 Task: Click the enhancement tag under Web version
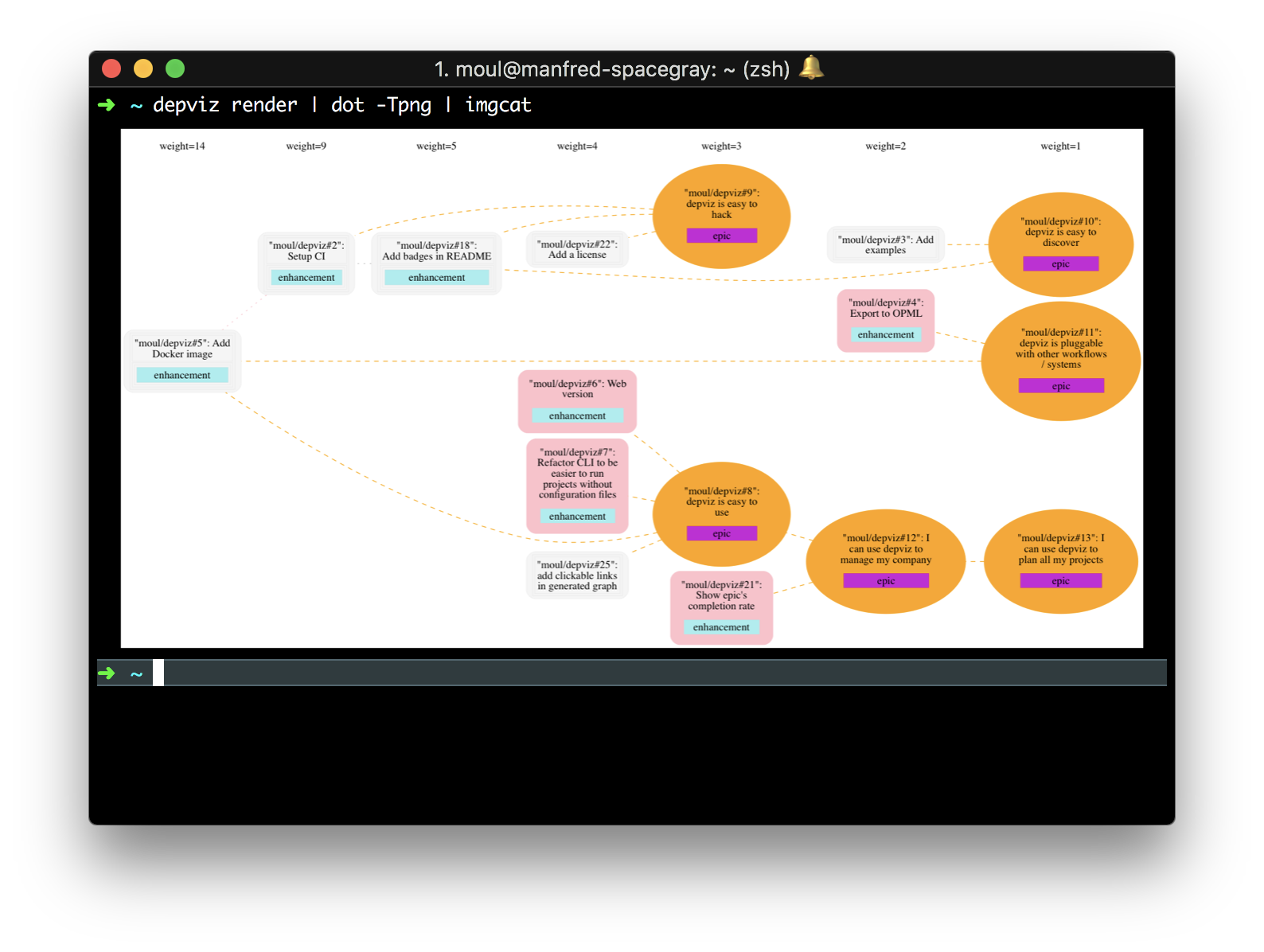point(578,416)
